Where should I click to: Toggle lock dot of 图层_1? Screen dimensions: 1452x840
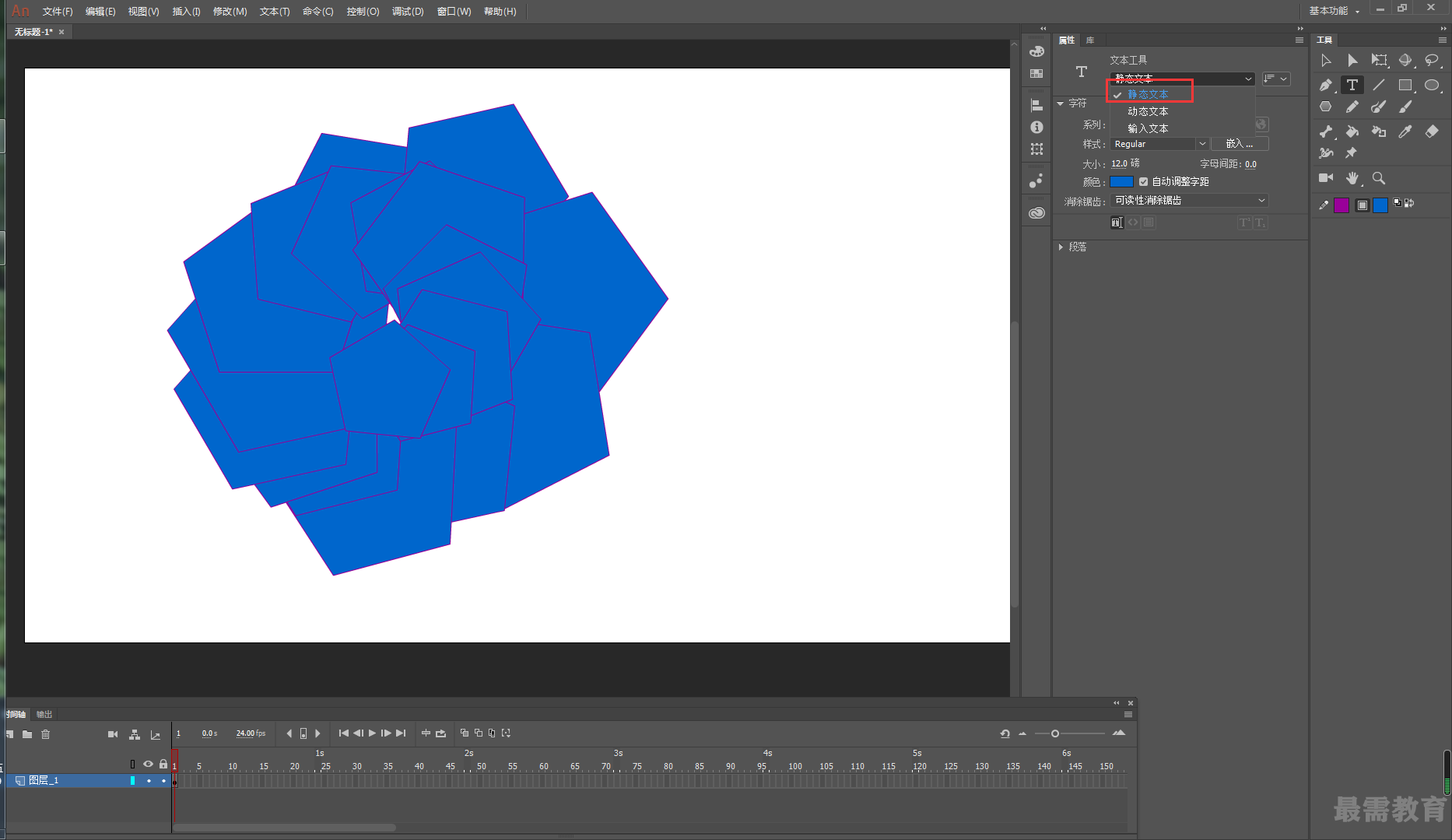click(x=163, y=781)
